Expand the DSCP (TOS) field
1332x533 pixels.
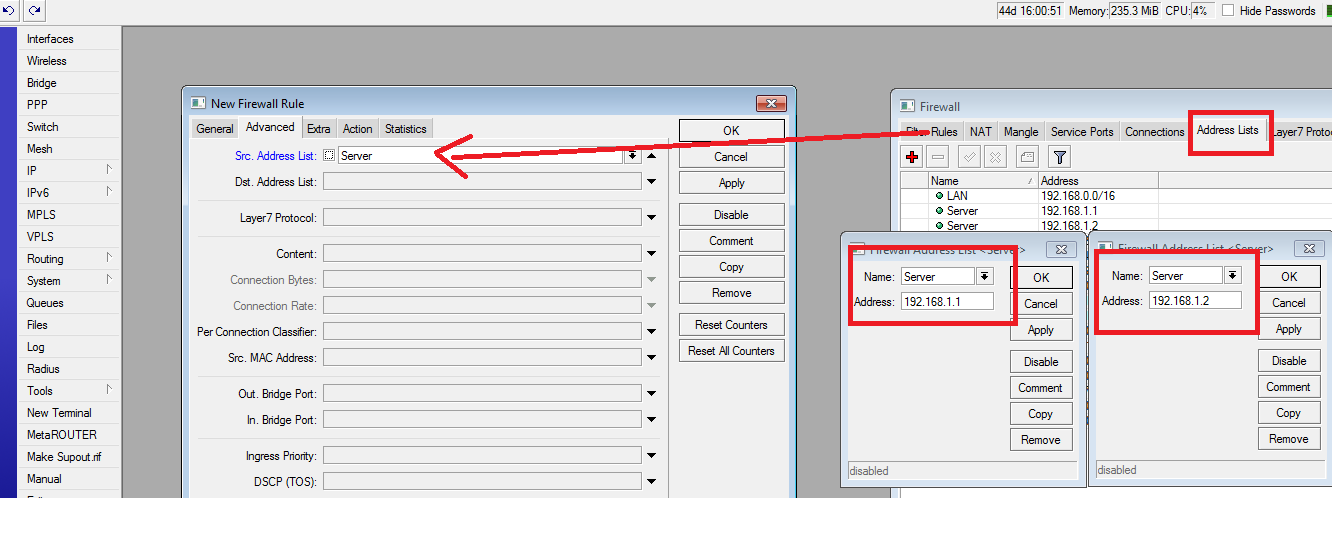(x=652, y=482)
